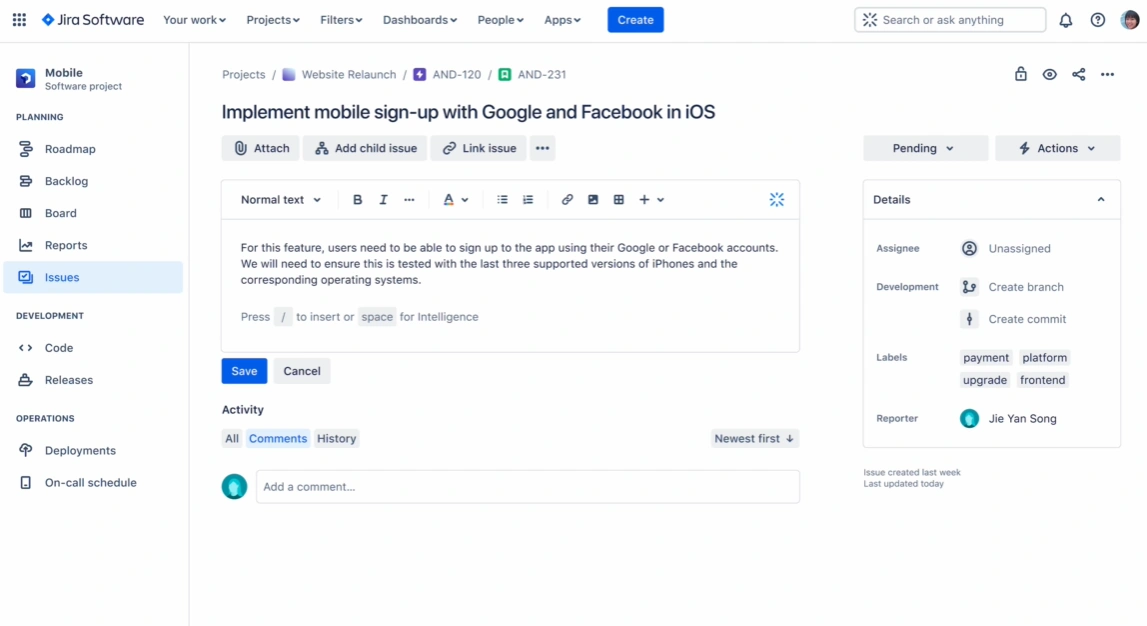The height and width of the screenshot is (626, 1147).
Task: Click the Add a comment field
Action: 527,487
